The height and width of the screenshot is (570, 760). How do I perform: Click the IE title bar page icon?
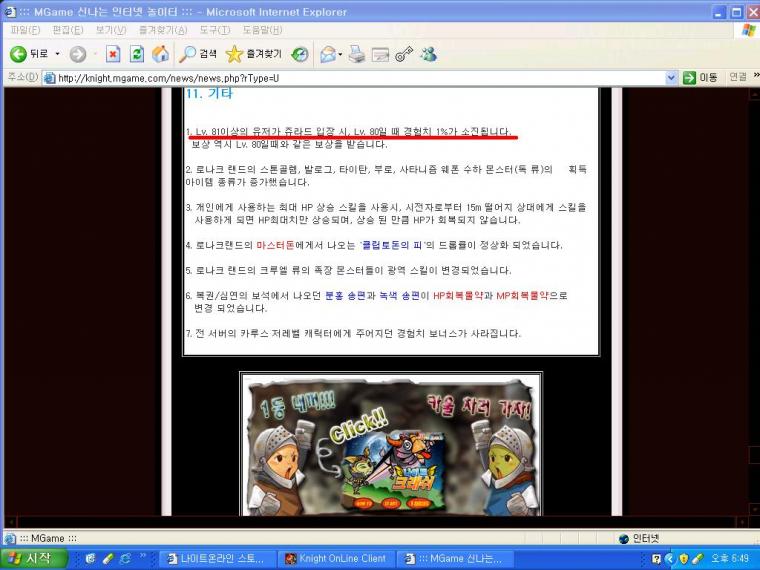tap(10, 12)
